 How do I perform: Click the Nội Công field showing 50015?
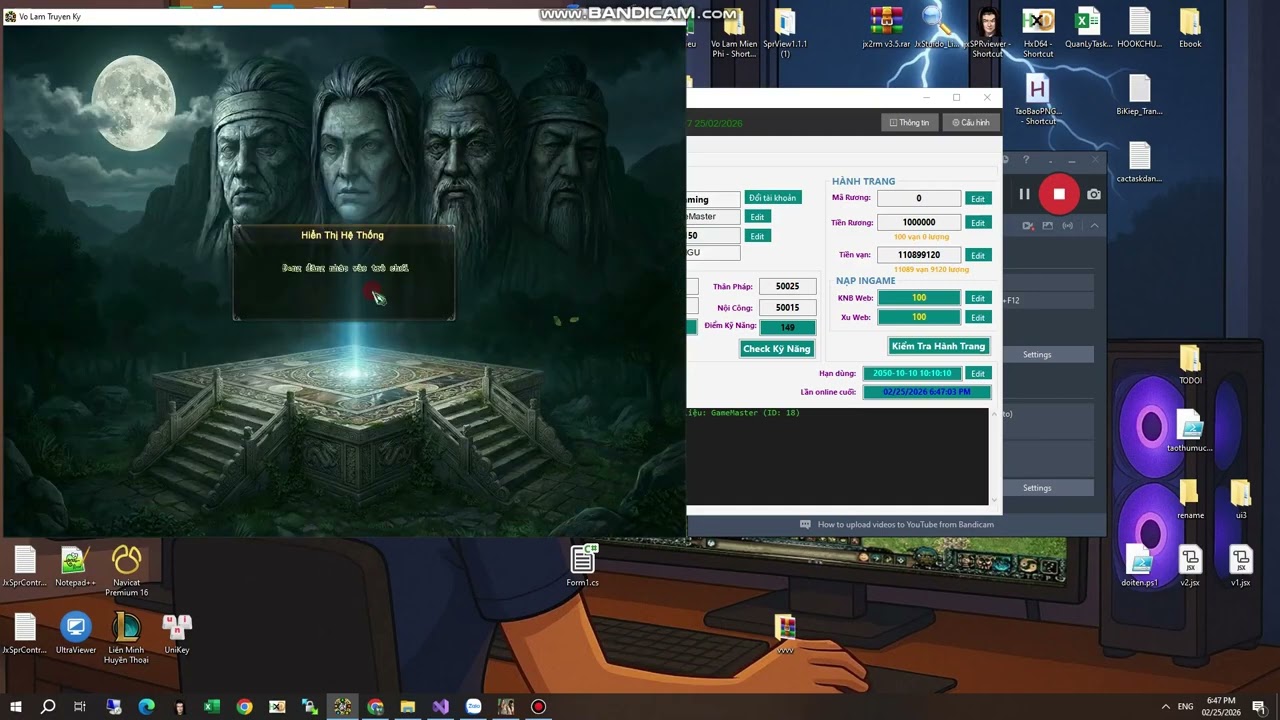[787, 307]
